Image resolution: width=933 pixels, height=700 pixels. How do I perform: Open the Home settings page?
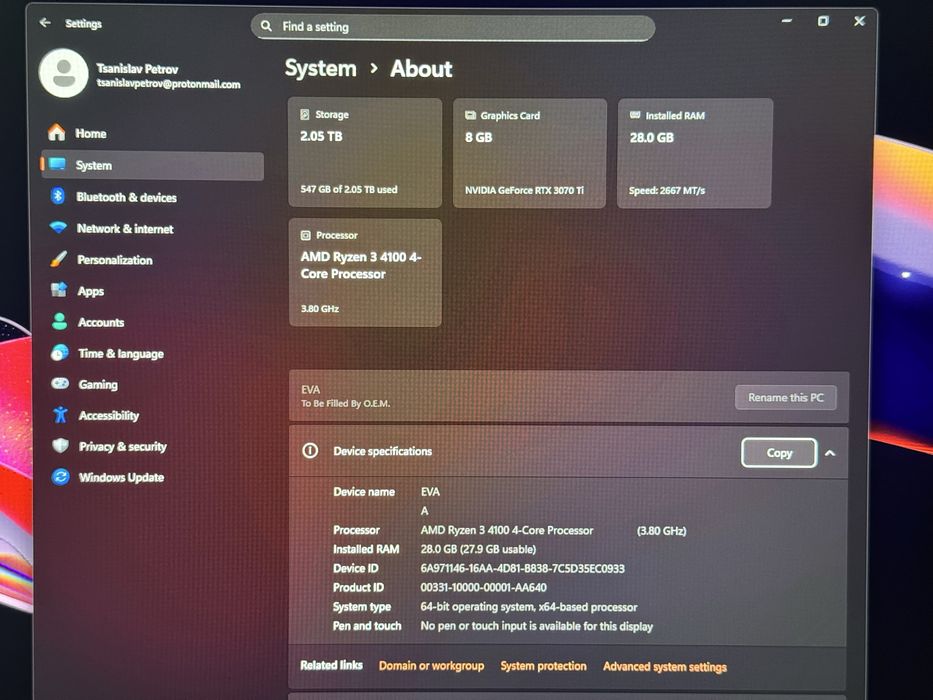tap(152, 133)
